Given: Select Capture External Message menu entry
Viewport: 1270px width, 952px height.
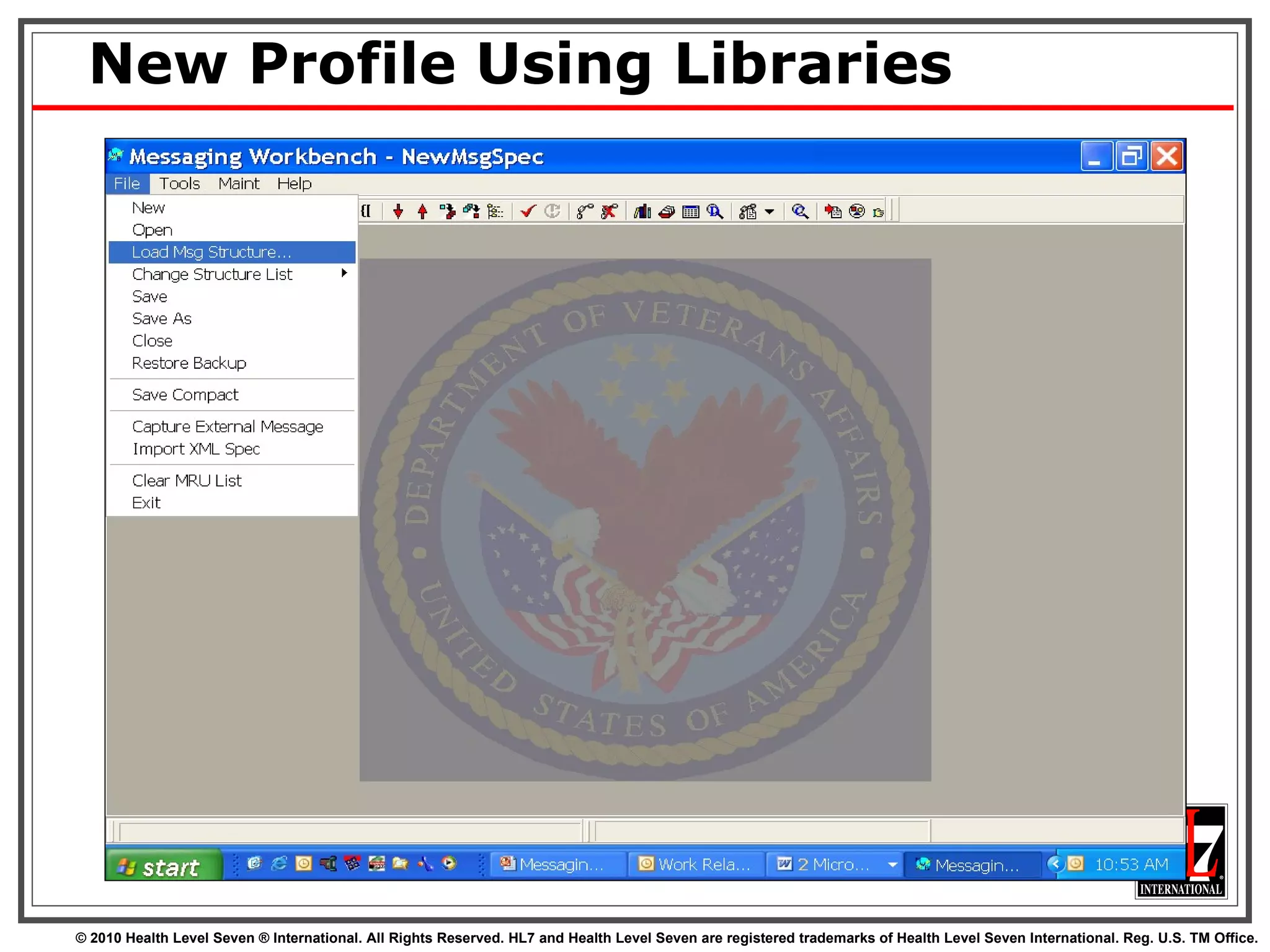Looking at the screenshot, I should point(232,427).
